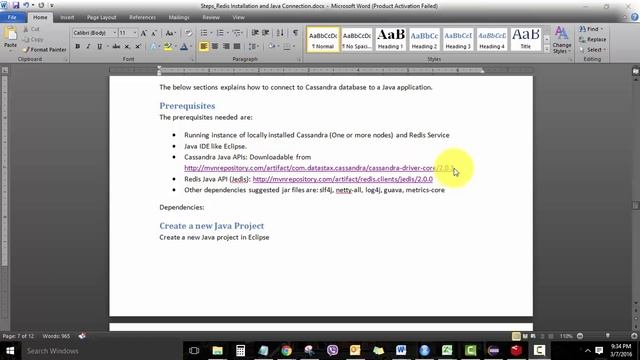Apply the No Spacing style
This screenshot has width=640, height=360.
click(357, 40)
